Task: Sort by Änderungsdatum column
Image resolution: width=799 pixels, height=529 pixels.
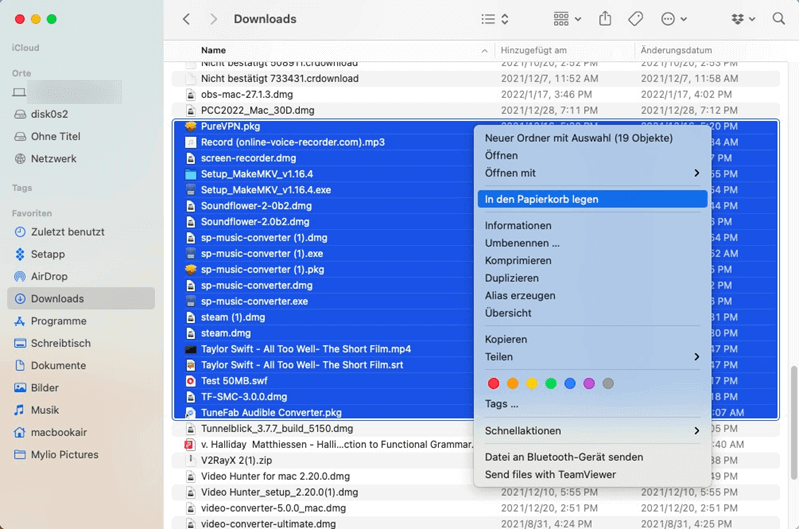Action: 676,50
